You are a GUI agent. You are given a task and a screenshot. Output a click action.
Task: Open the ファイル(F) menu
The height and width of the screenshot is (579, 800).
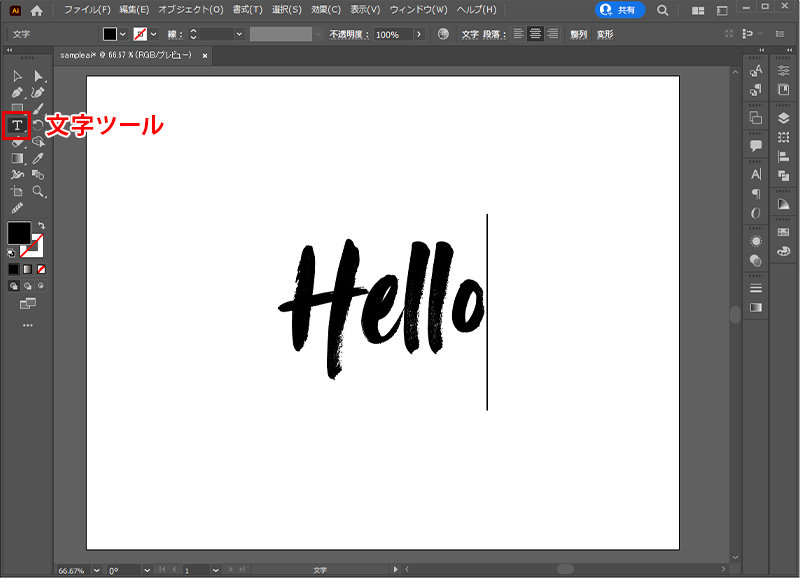click(87, 10)
